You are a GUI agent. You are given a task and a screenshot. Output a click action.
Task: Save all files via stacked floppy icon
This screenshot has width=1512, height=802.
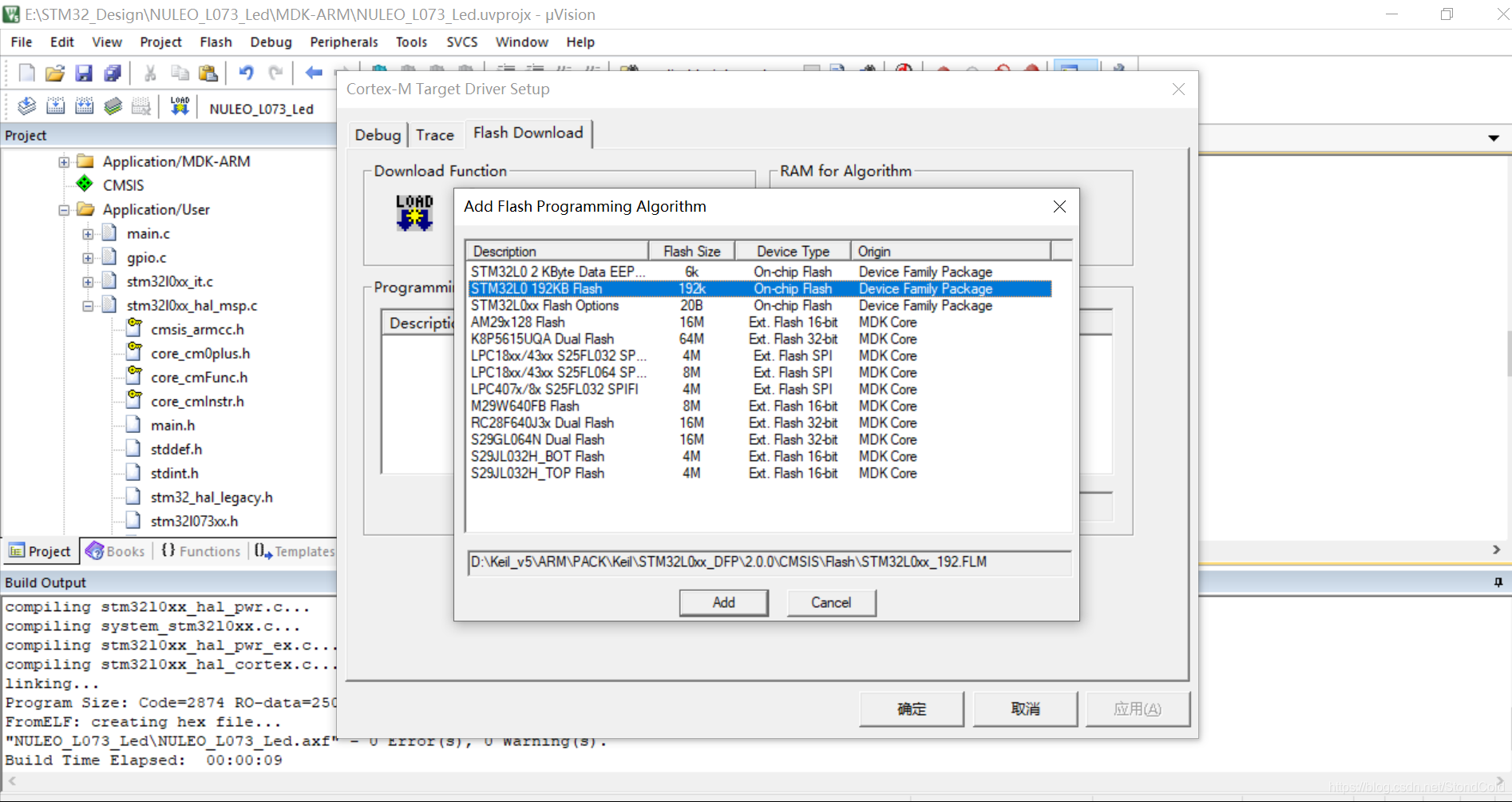tap(113, 73)
